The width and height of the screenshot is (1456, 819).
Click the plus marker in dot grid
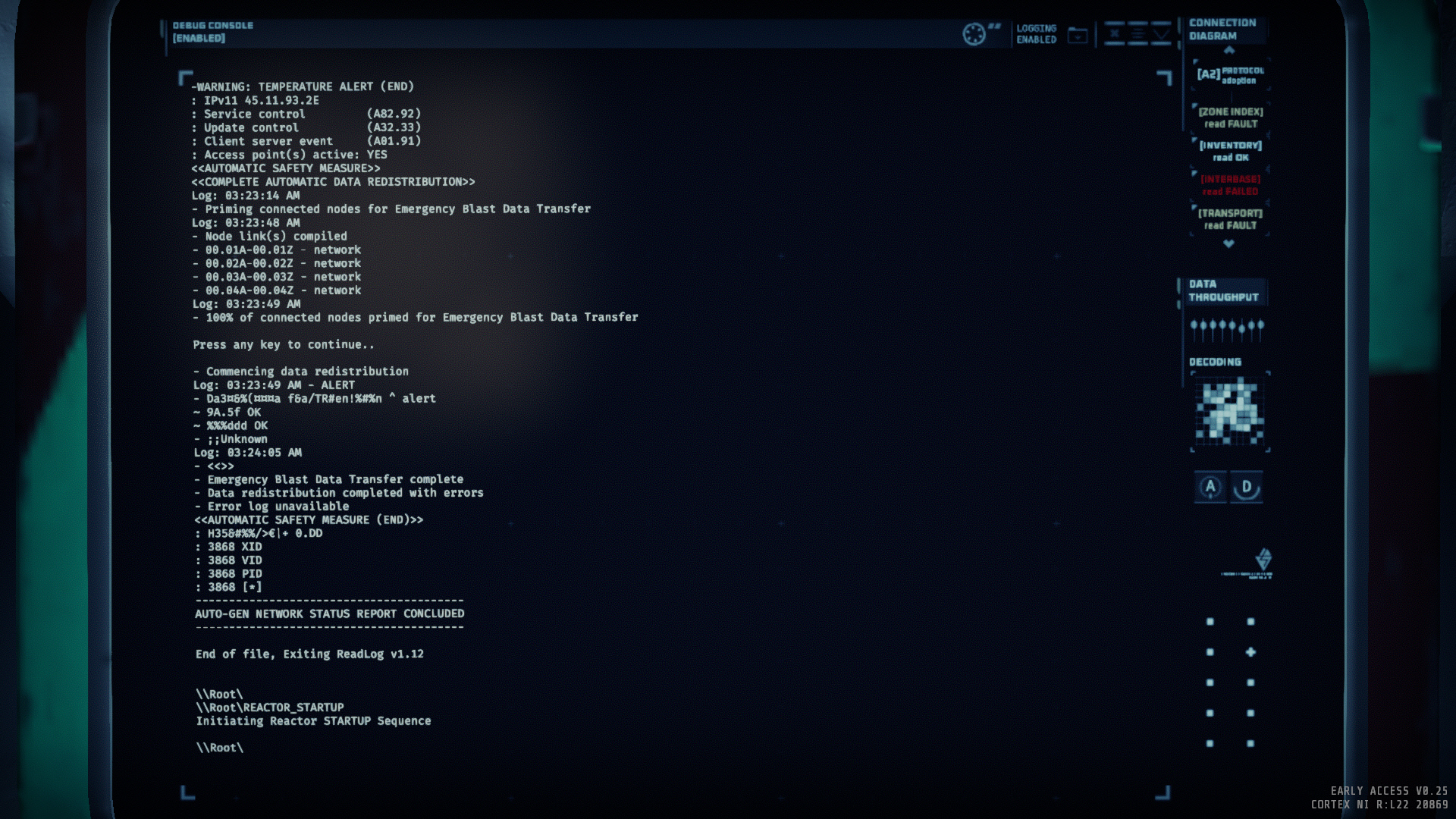(1250, 652)
